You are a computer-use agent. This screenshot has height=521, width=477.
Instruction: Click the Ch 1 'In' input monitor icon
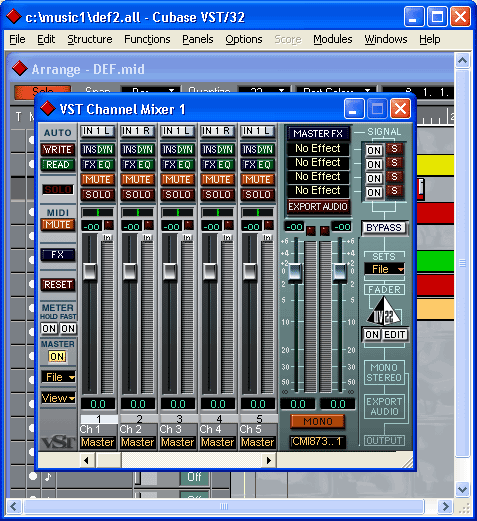pyautogui.click(x=107, y=237)
